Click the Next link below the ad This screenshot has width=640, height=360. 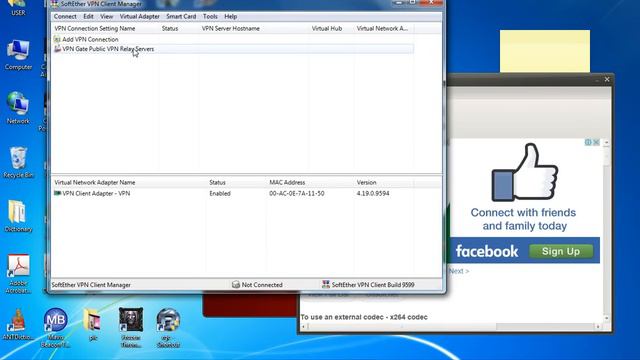459,271
